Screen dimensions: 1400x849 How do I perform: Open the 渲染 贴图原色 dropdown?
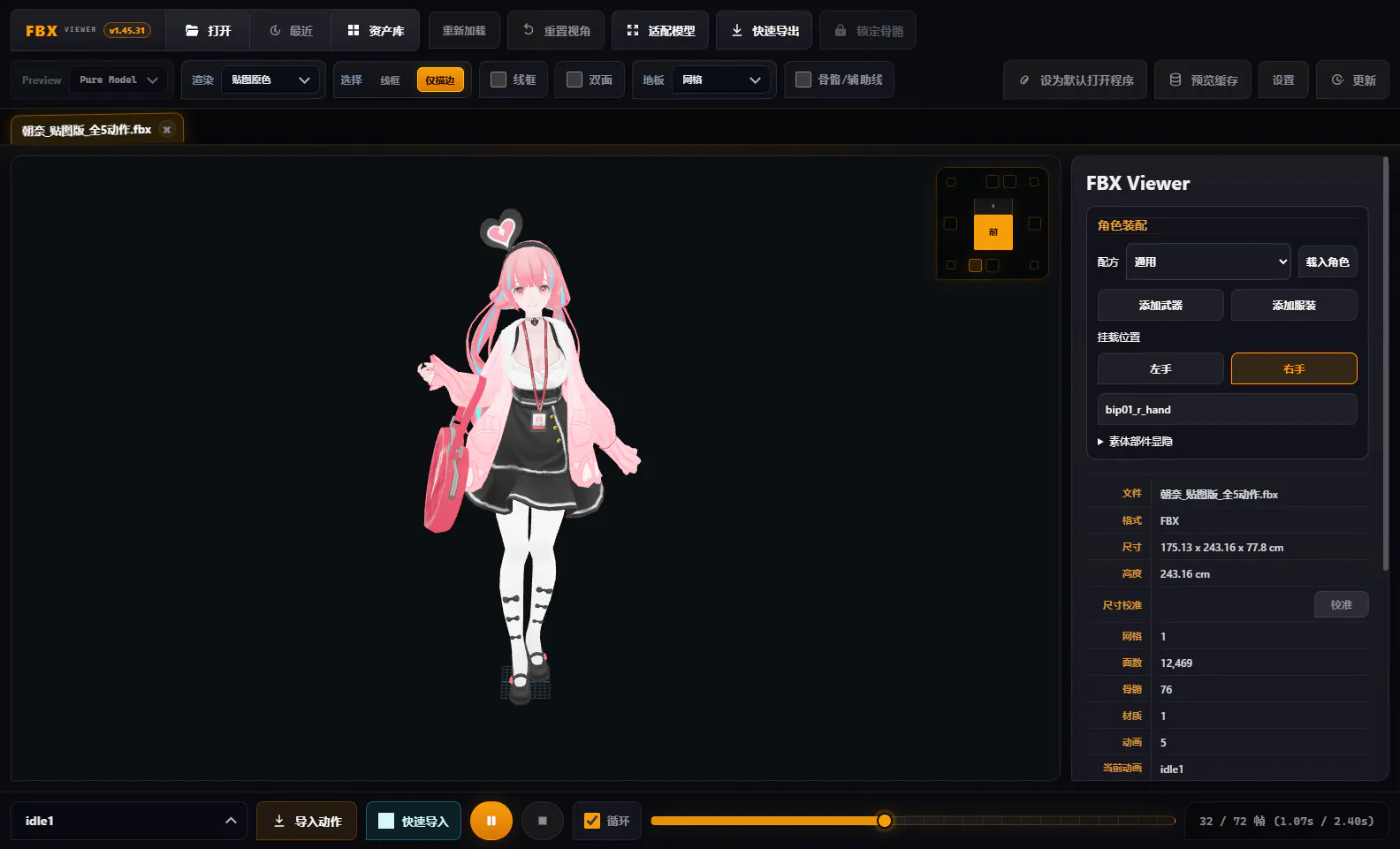coord(270,80)
